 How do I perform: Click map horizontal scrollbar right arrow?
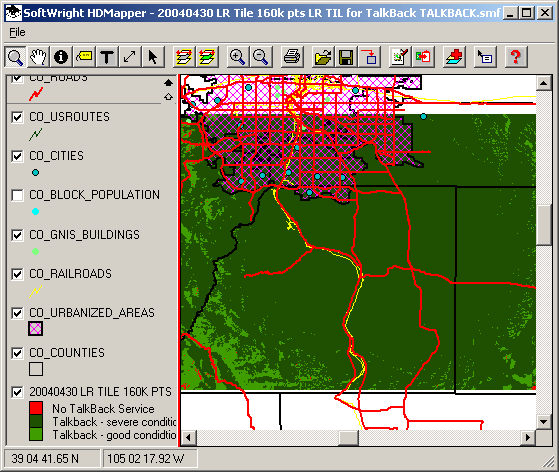point(528,437)
